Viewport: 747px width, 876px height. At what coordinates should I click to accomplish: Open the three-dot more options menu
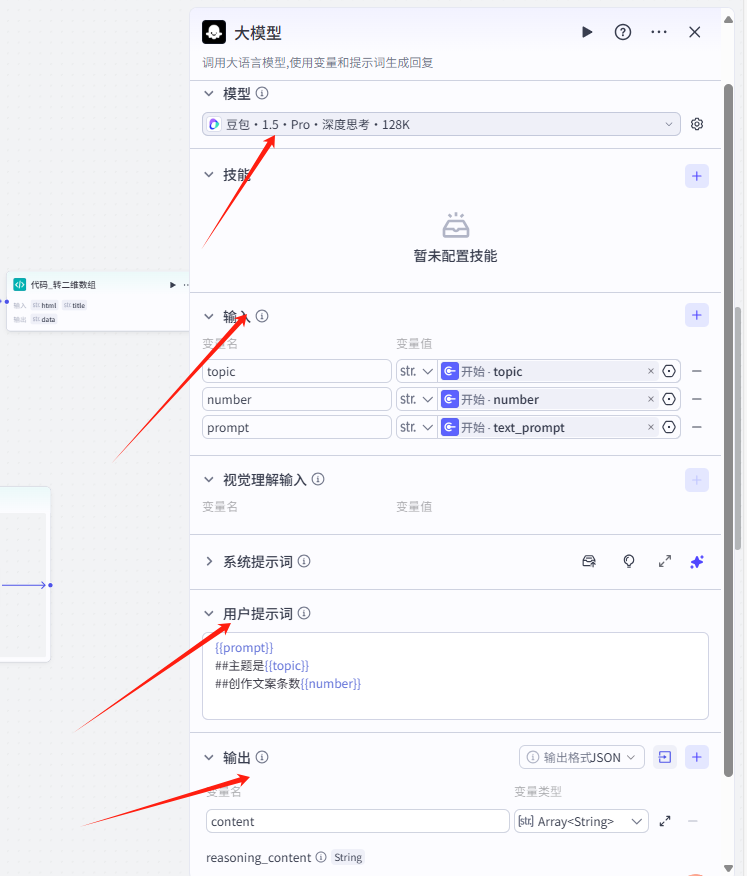pyautogui.click(x=659, y=32)
